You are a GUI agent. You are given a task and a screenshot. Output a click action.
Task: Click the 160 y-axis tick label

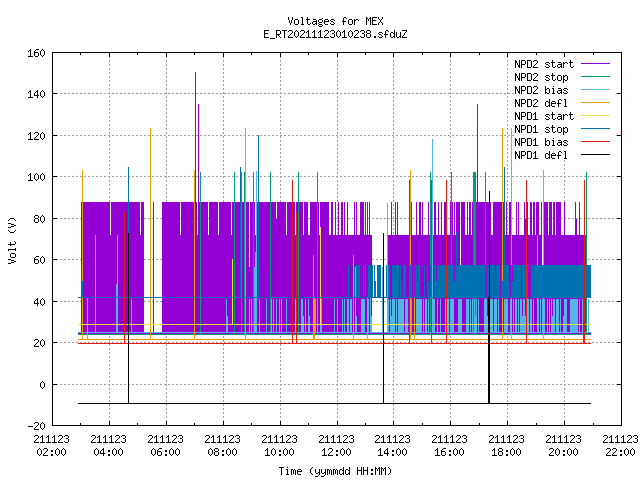tap(36, 53)
